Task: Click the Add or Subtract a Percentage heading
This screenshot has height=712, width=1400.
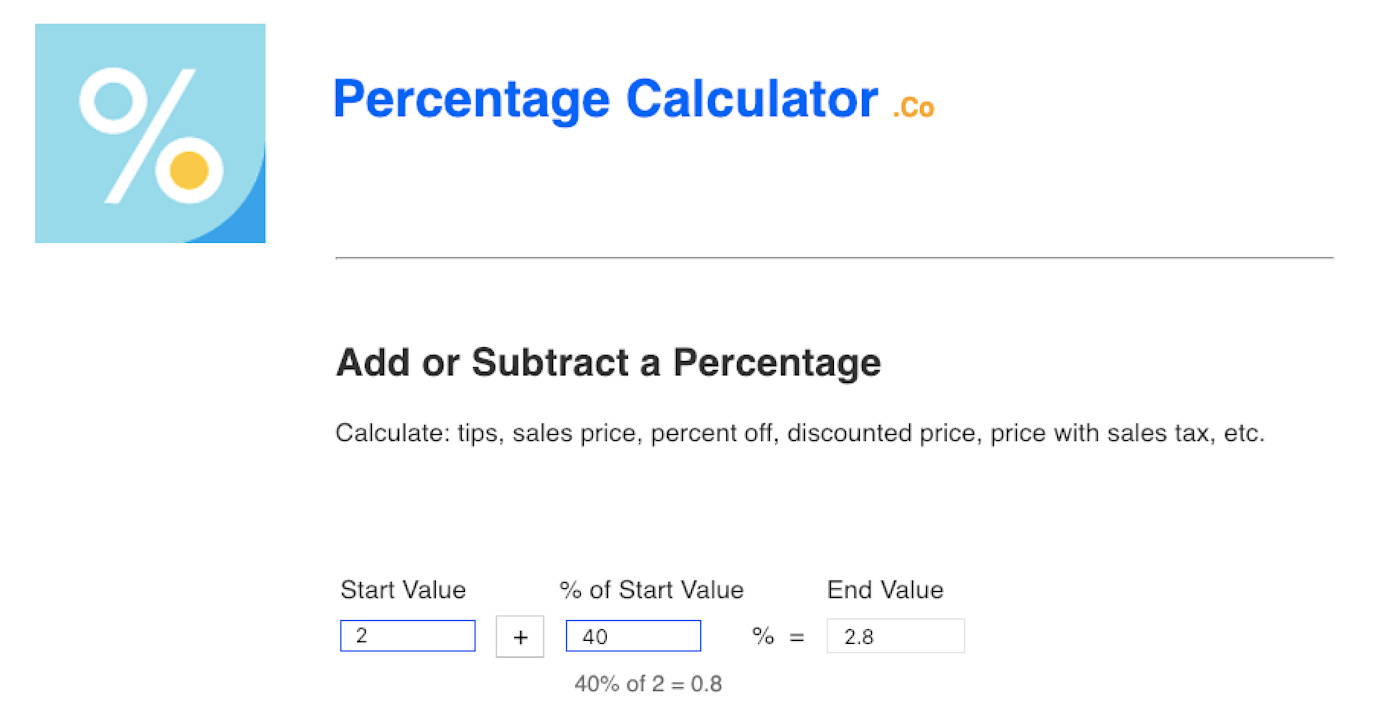Action: pos(608,362)
